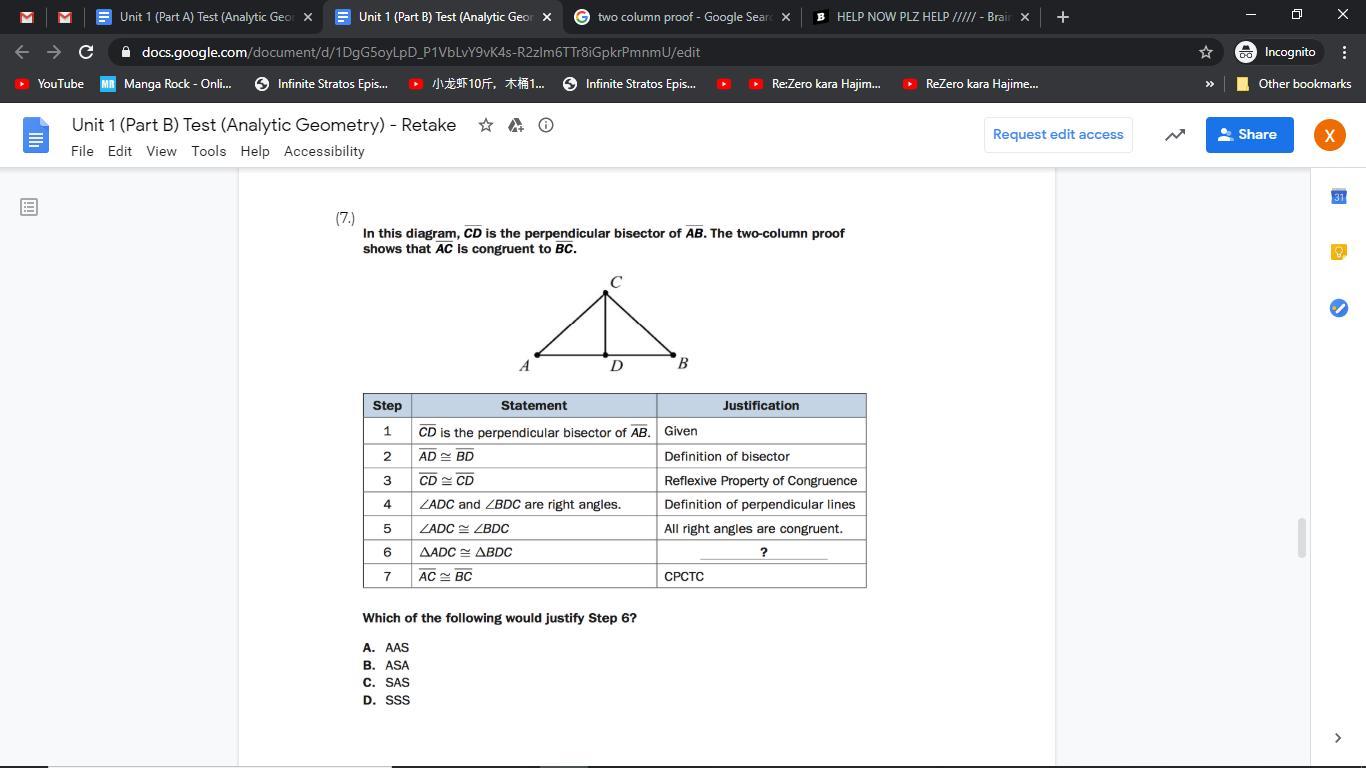Close the Unit 1 (Part B) tab
1366x768 pixels.
pyautogui.click(x=547, y=17)
